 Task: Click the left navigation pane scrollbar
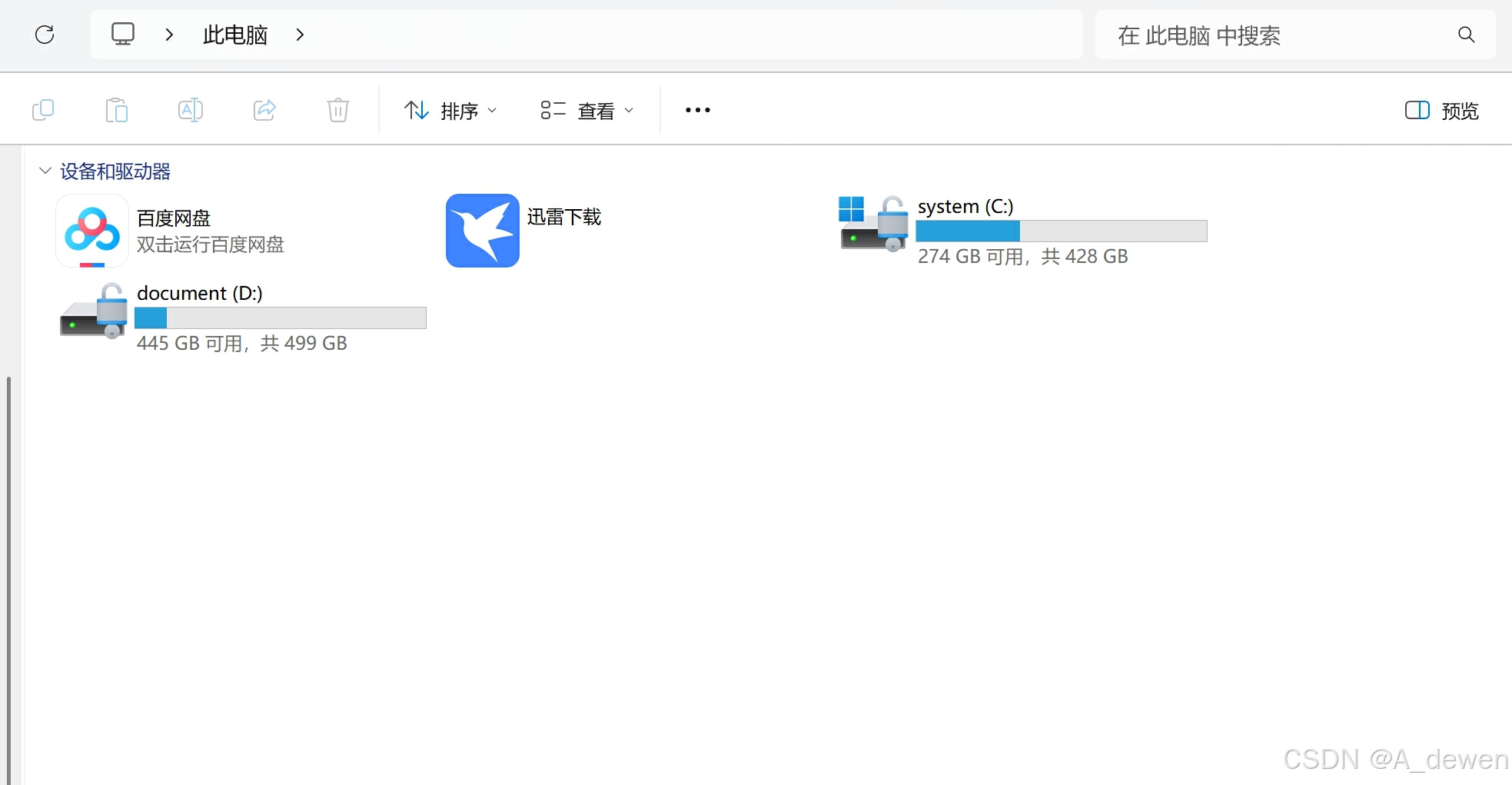click(x=8, y=580)
